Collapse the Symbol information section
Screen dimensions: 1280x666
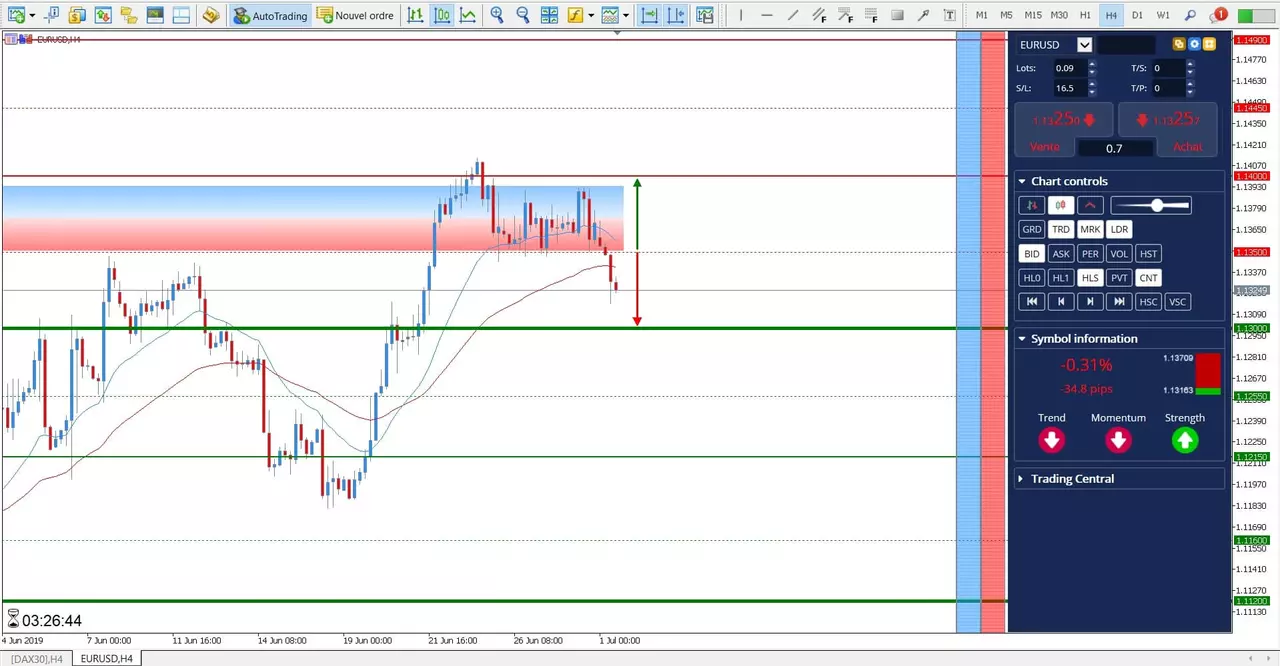click(1022, 339)
